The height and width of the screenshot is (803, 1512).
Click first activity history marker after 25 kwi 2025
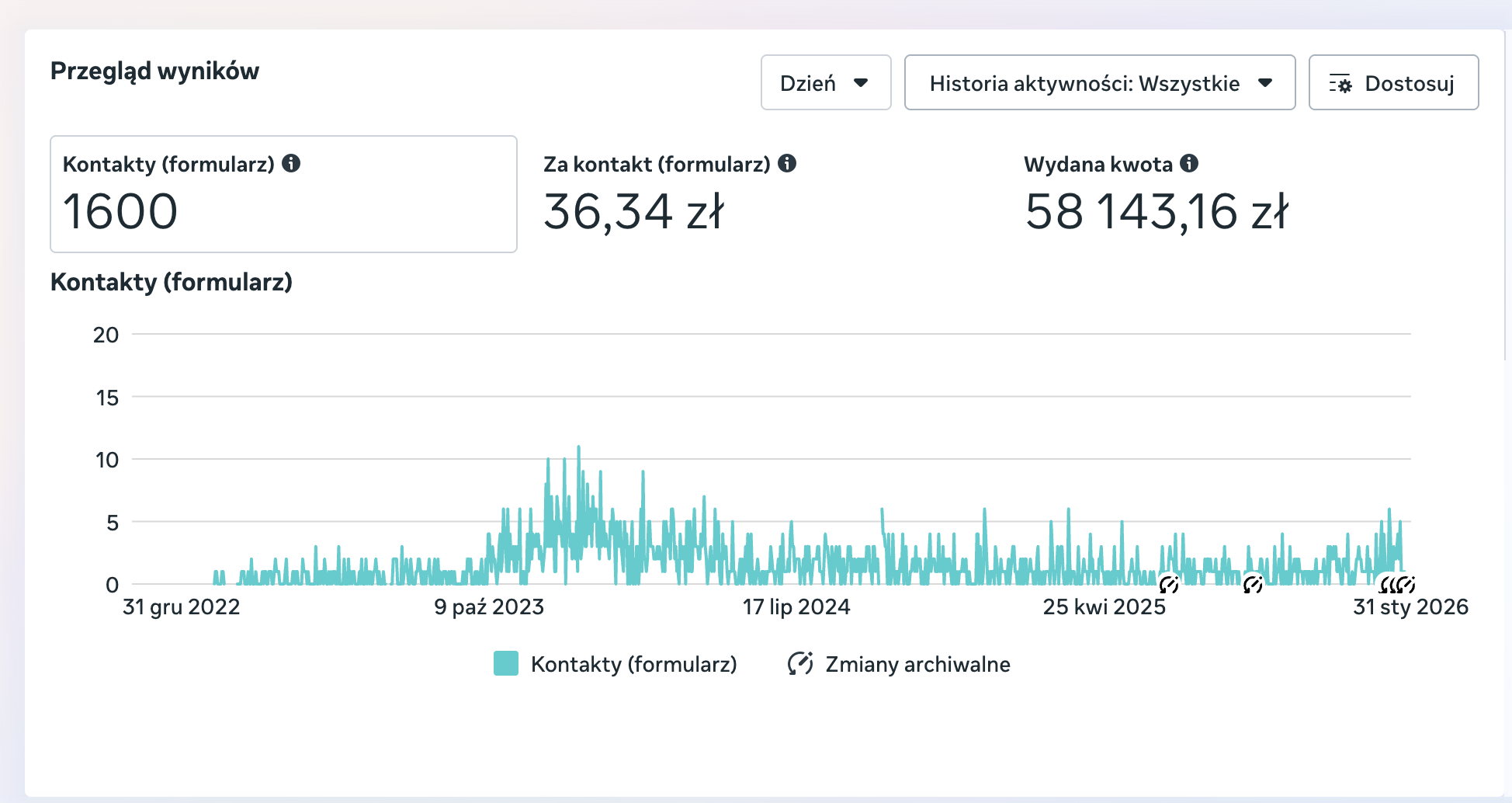[x=1169, y=584]
